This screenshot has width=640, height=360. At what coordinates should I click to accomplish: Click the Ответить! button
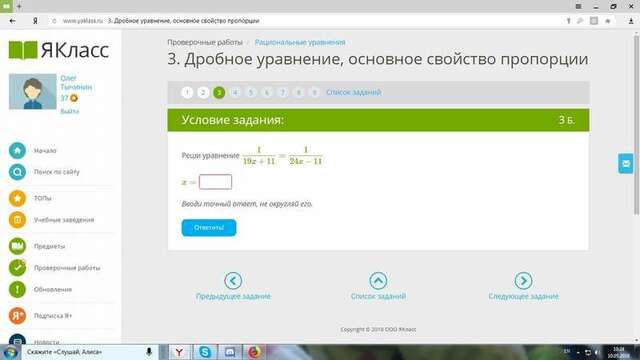click(x=209, y=228)
